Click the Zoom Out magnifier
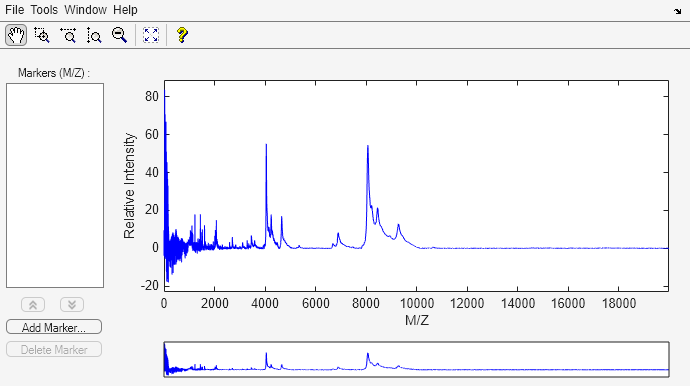The width and height of the screenshot is (690, 386). click(119, 35)
